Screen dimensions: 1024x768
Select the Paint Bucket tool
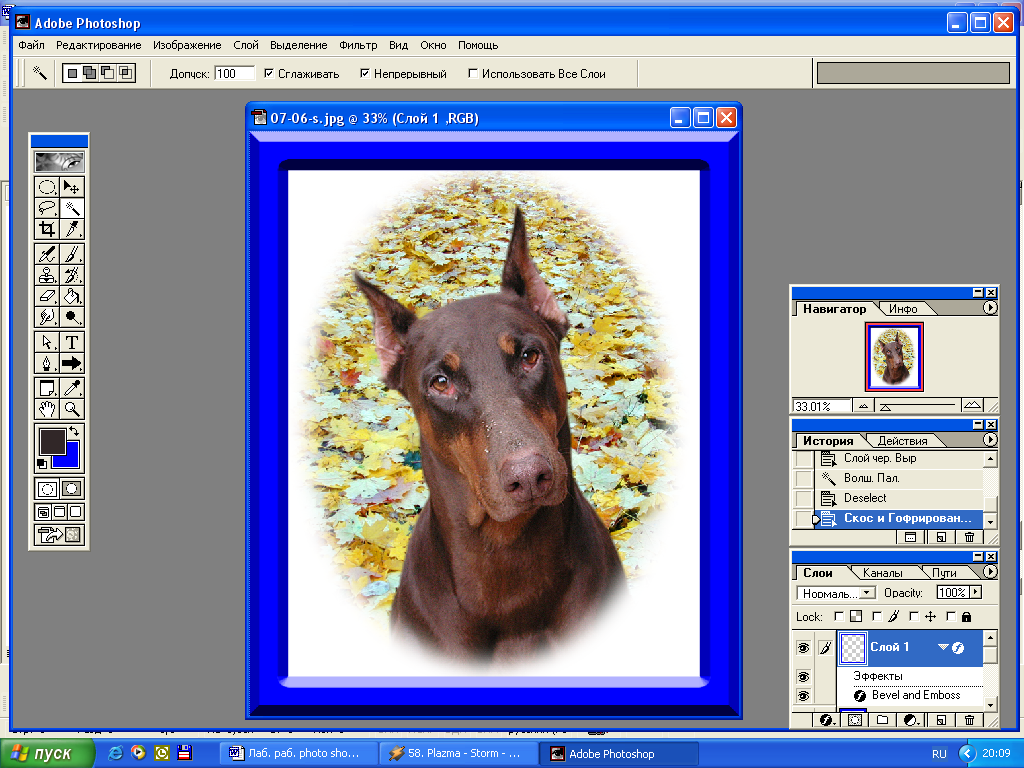click(72, 296)
